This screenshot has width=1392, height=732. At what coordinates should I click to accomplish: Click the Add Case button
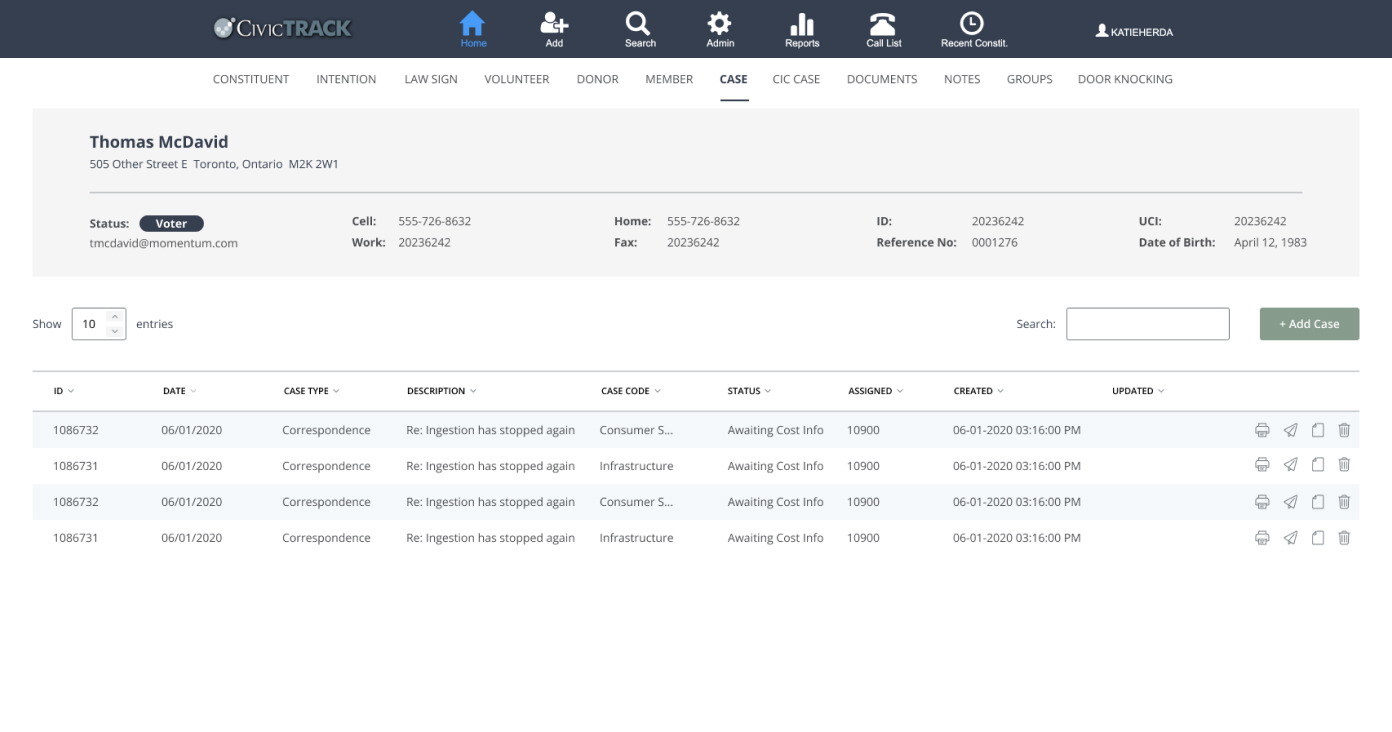tap(1308, 324)
